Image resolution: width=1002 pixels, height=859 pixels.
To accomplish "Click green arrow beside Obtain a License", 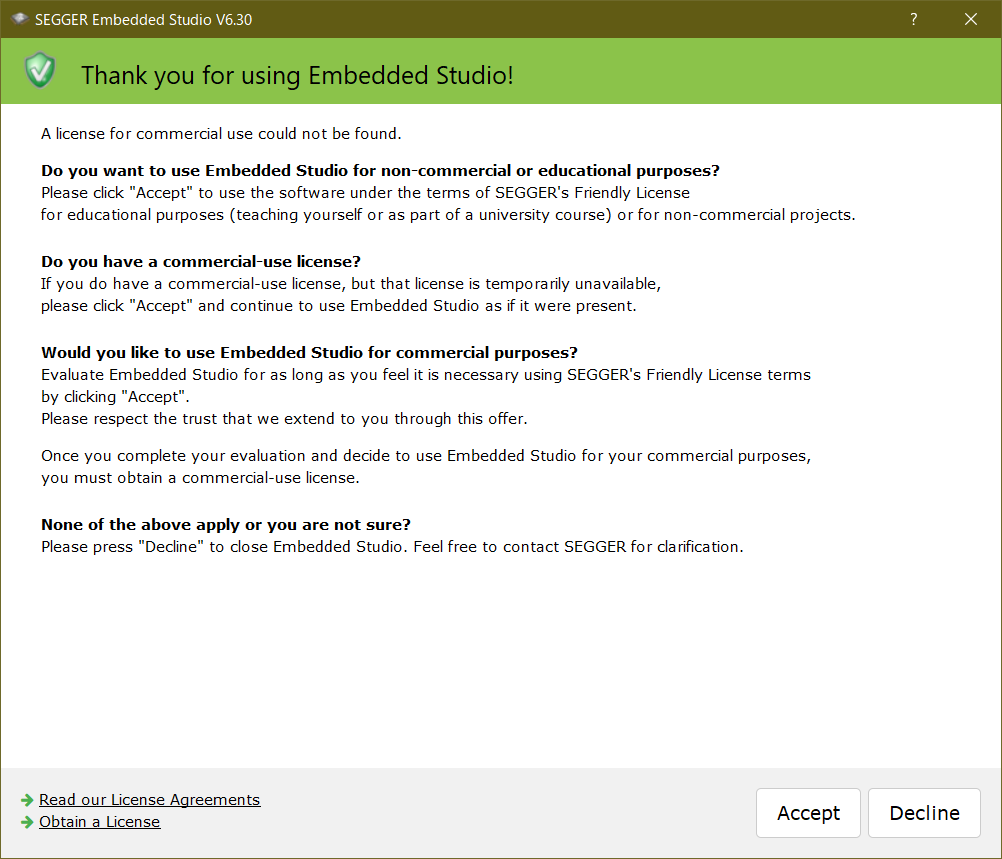I will [x=27, y=822].
